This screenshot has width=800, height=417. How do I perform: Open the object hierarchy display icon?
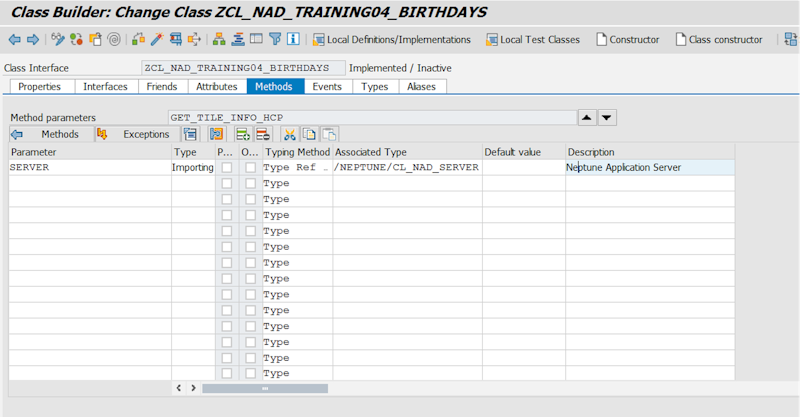coord(219,40)
